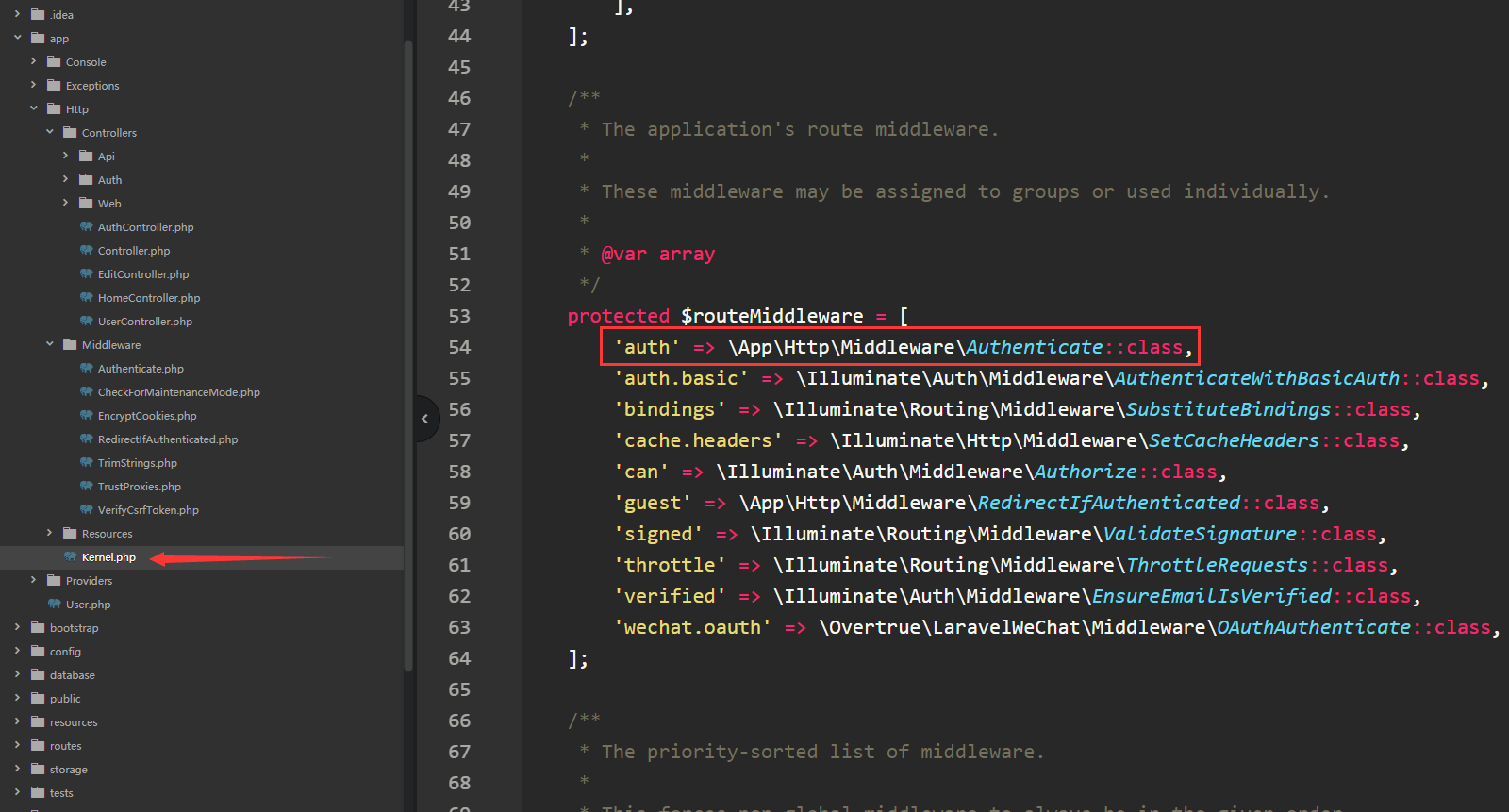The width and height of the screenshot is (1509, 812).
Task: Click 'auth.basic' key on line 55
Action: pyautogui.click(x=681, y=378)
